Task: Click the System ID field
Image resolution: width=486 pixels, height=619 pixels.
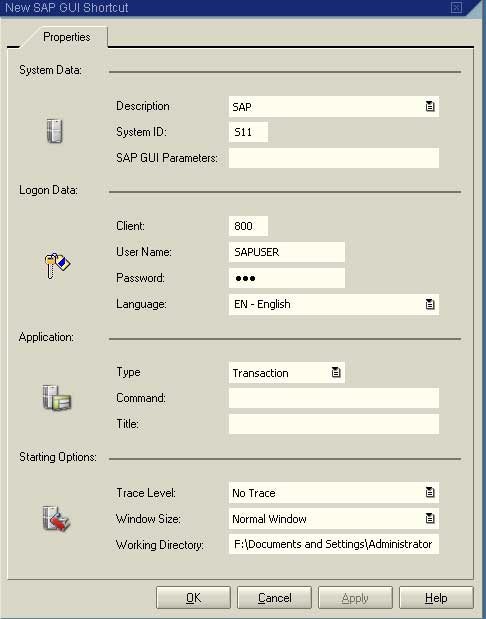Action: coord(248,132)
